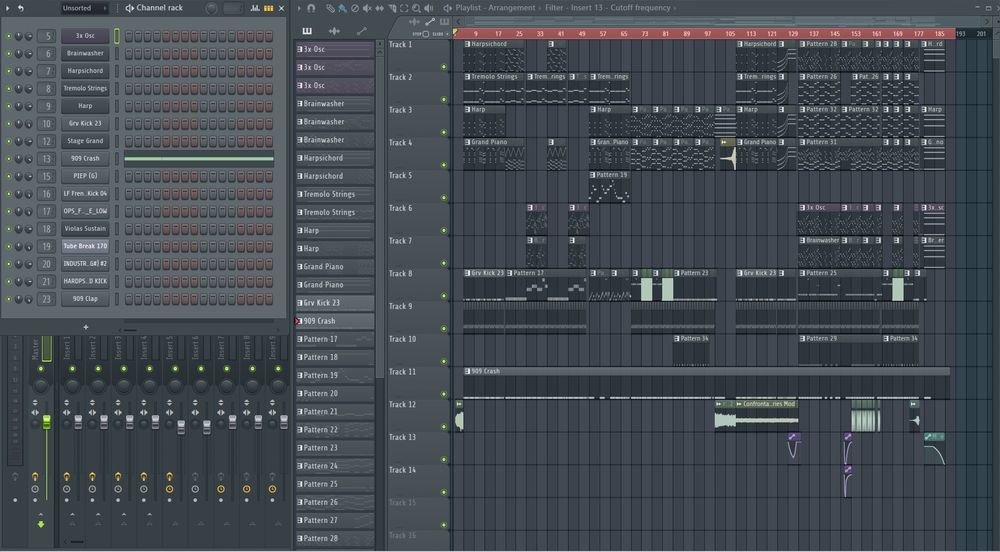Image resolution: width=1000 pixels, height=552 pixels.
Task: Click the magnet snap icon in Playlist toolbar
Action: click(311, 8)
